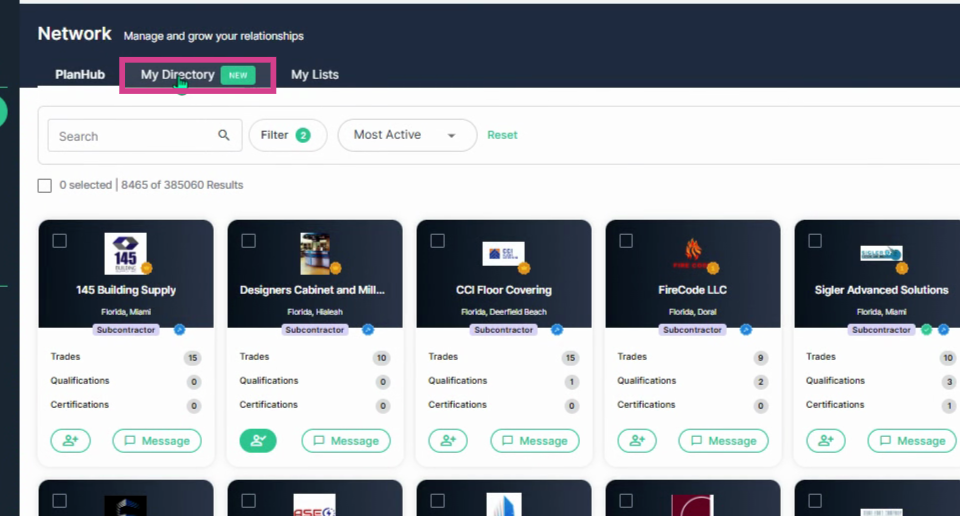
Task: Open the 145 Building Supply logo
Action: pyautogui.click(x=126, y=253)
